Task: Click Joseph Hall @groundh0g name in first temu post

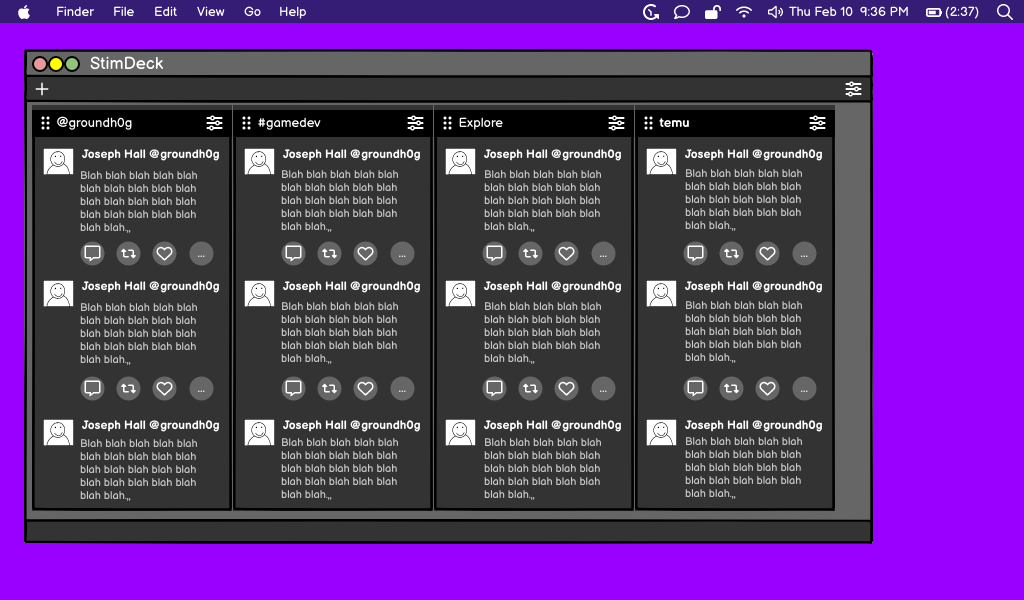Action: [x=753, y=154]
